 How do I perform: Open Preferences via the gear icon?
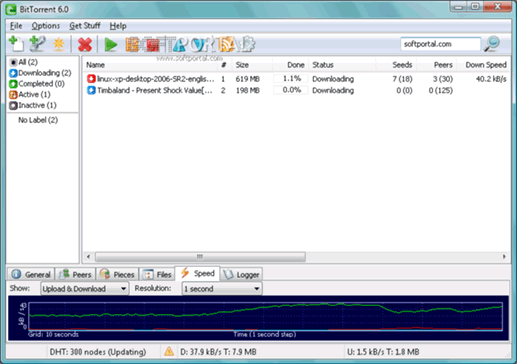[x=248, y=44]
